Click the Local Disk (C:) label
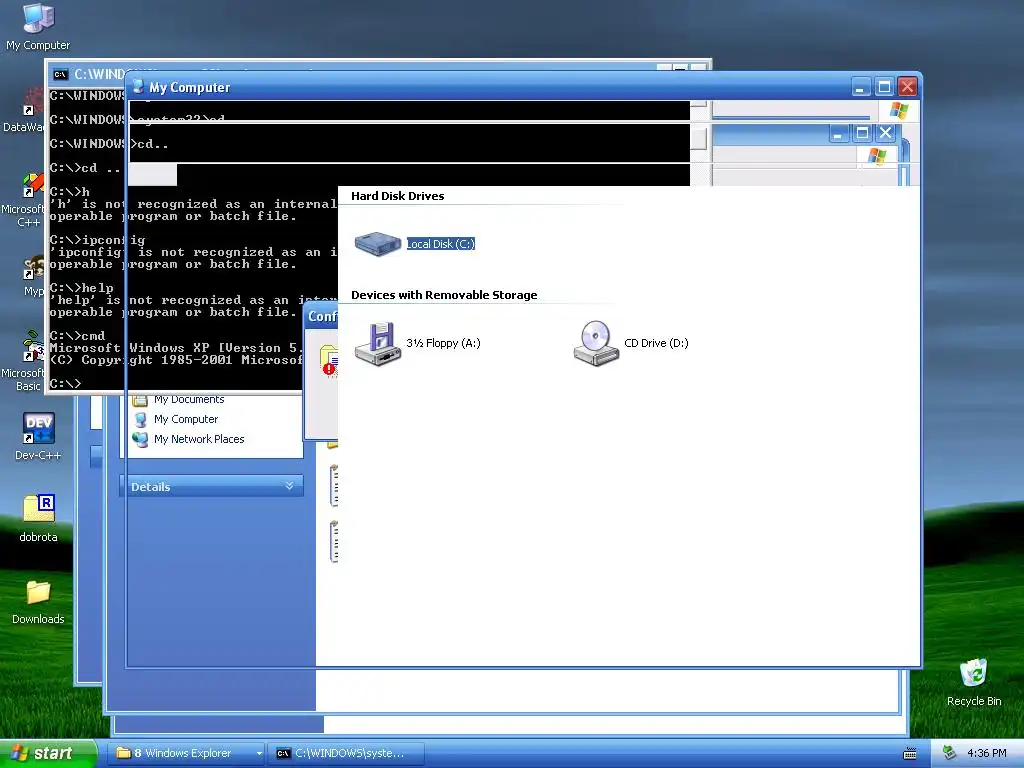Image resolution: width=1024 pixels, height=768 pixels. [441, 244]
